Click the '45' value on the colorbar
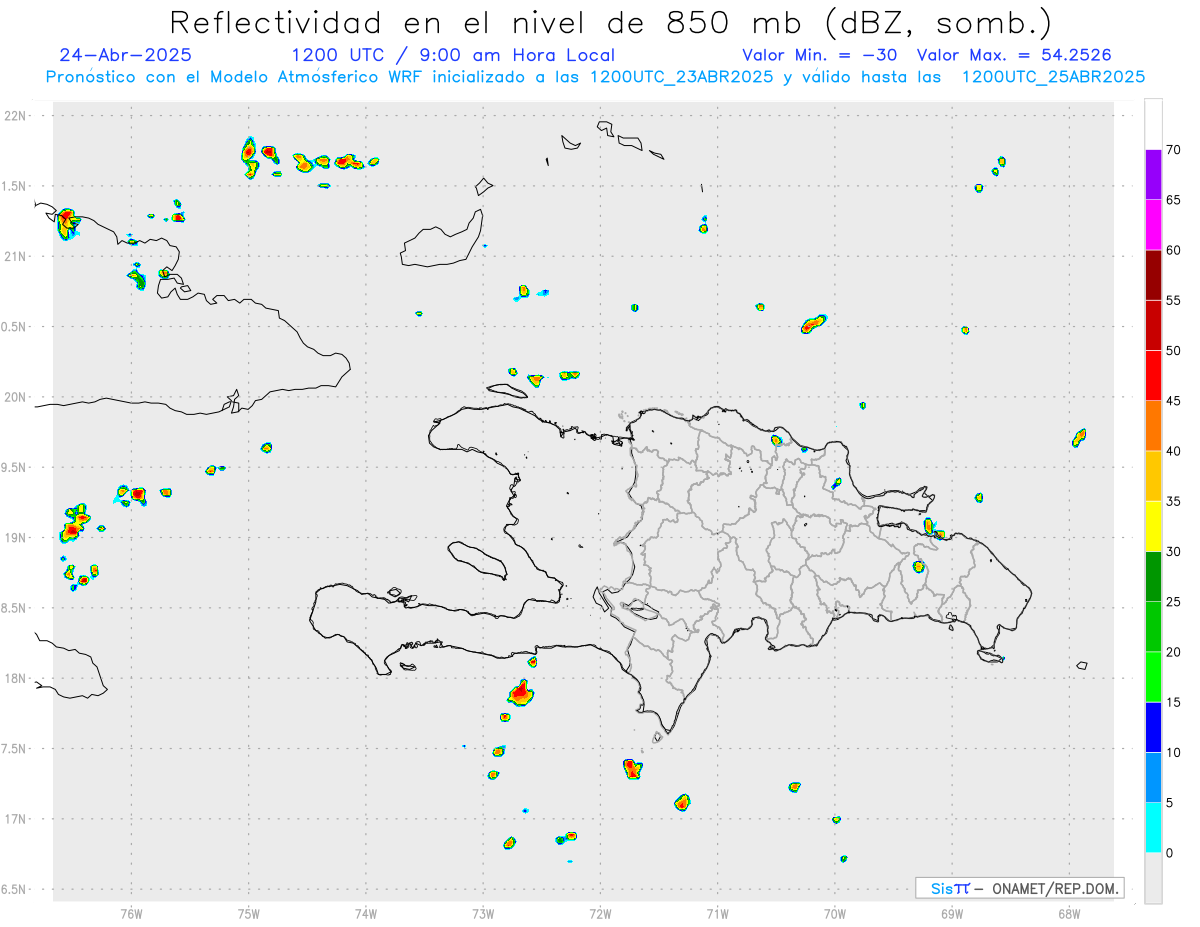This screenshot has width=1200, height=927. pyautogui.click(x=1173, y=401)
